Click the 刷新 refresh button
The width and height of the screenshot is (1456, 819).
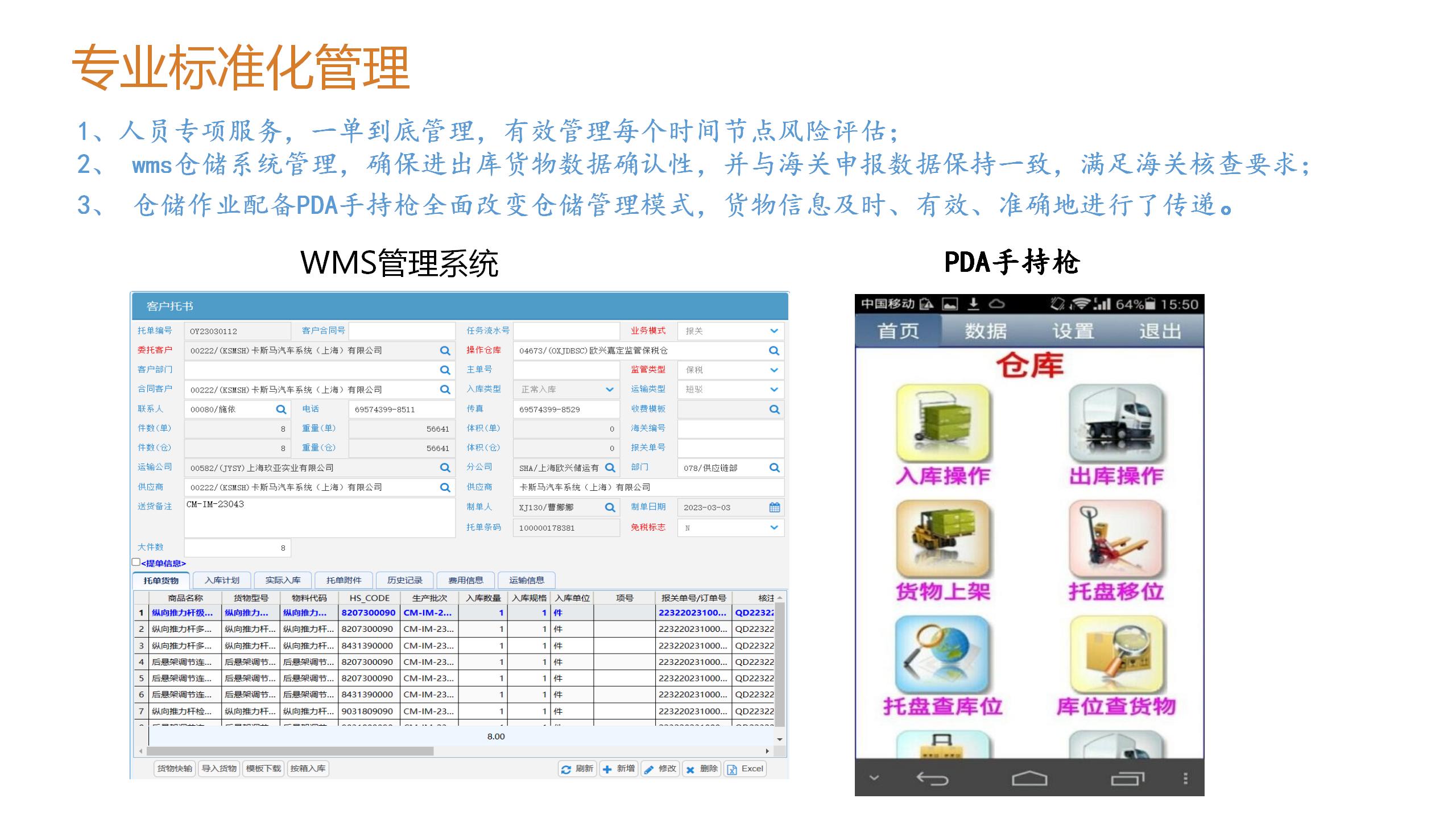pos(577,769)
